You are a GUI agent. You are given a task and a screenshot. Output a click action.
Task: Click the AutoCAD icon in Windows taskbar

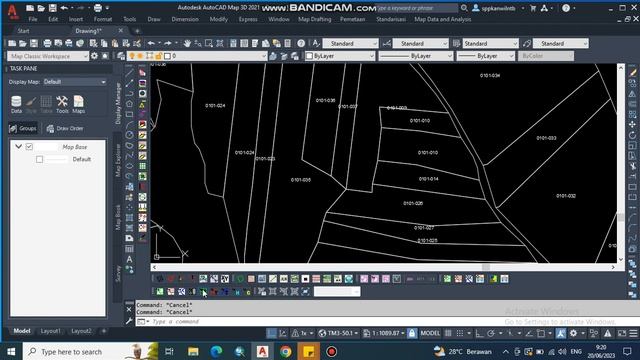(x=262, y=351)
